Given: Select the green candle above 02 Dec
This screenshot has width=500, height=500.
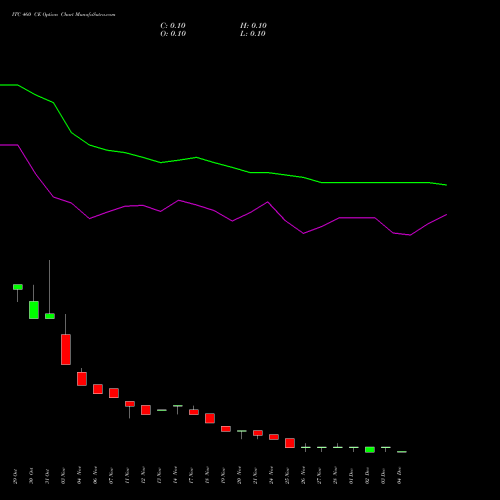Looking at the screenshot, I should 370,450.
